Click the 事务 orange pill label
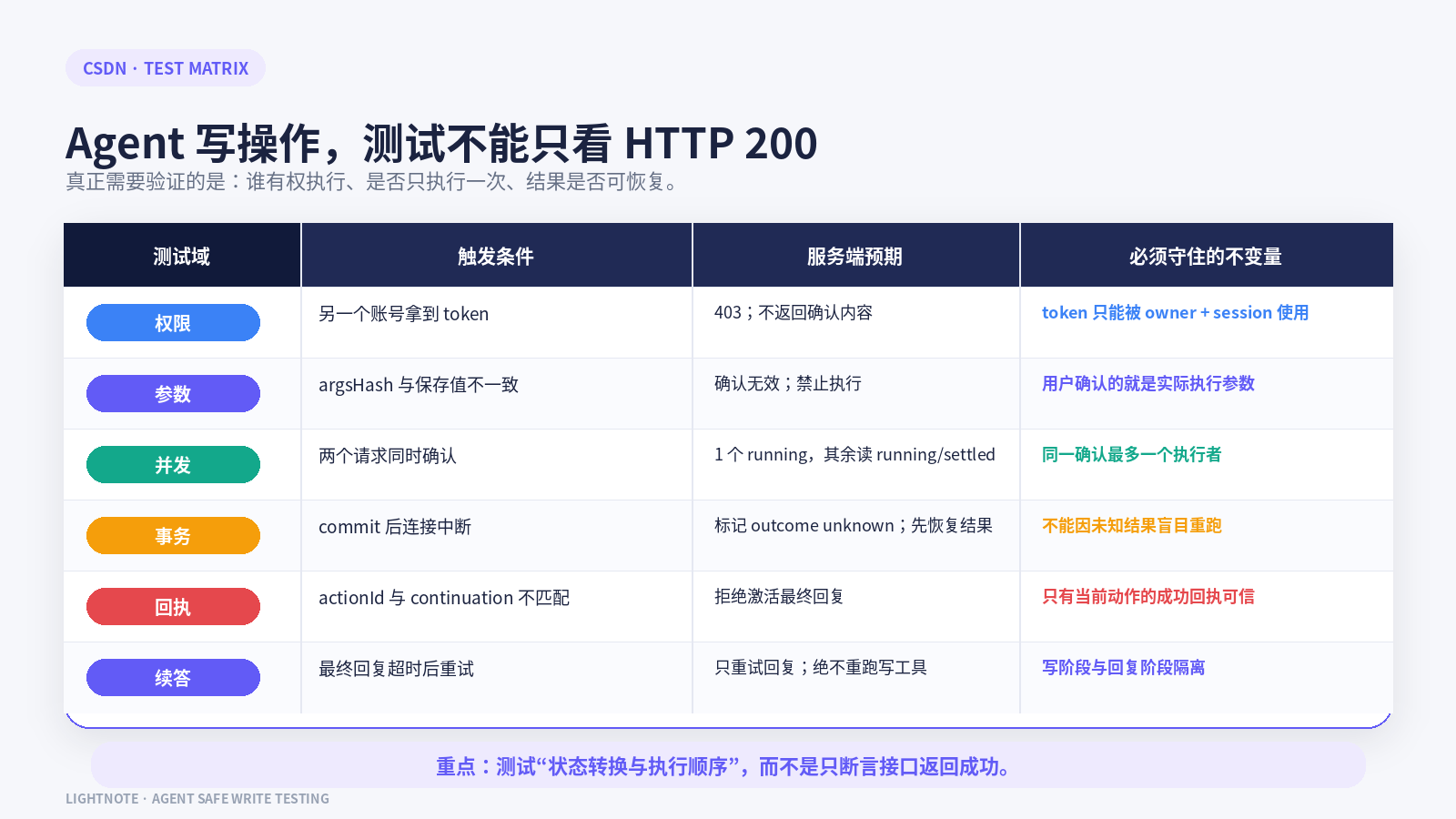This screenshot has width=1456, height=819. [173, 536]
